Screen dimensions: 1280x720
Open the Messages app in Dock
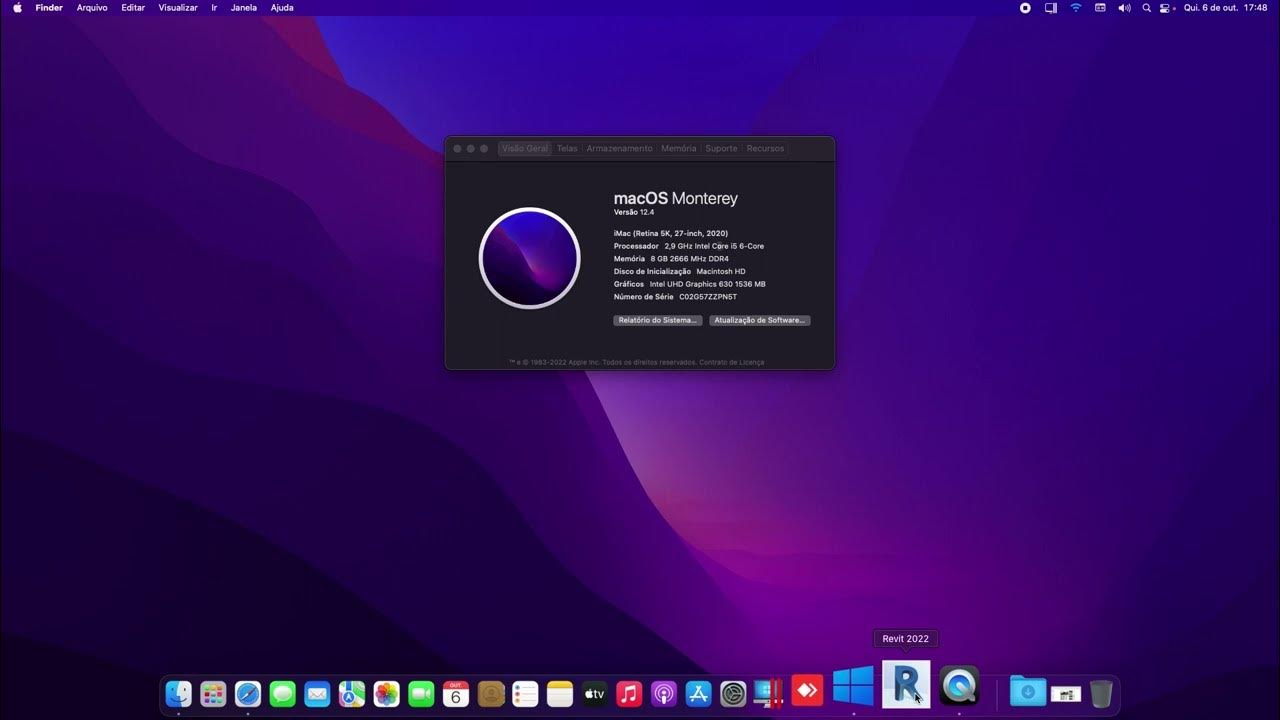(x=283, y=693)
